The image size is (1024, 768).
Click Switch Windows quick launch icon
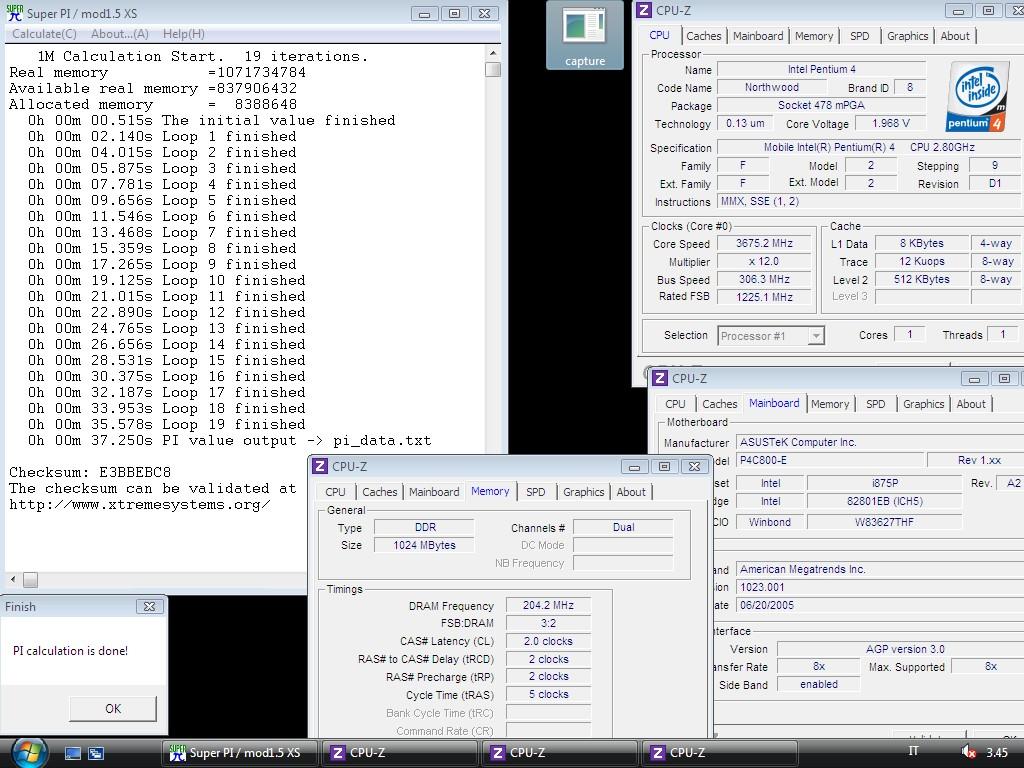96,753
